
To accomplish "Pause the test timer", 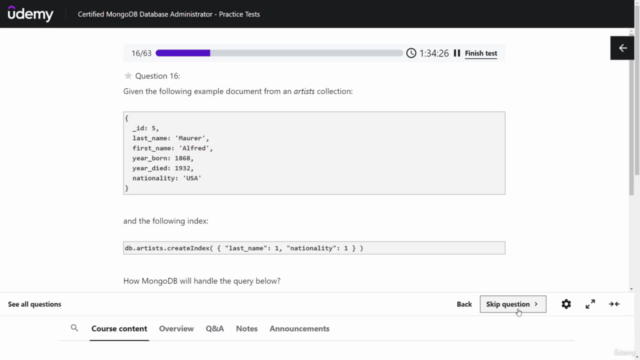I will 457,53.
